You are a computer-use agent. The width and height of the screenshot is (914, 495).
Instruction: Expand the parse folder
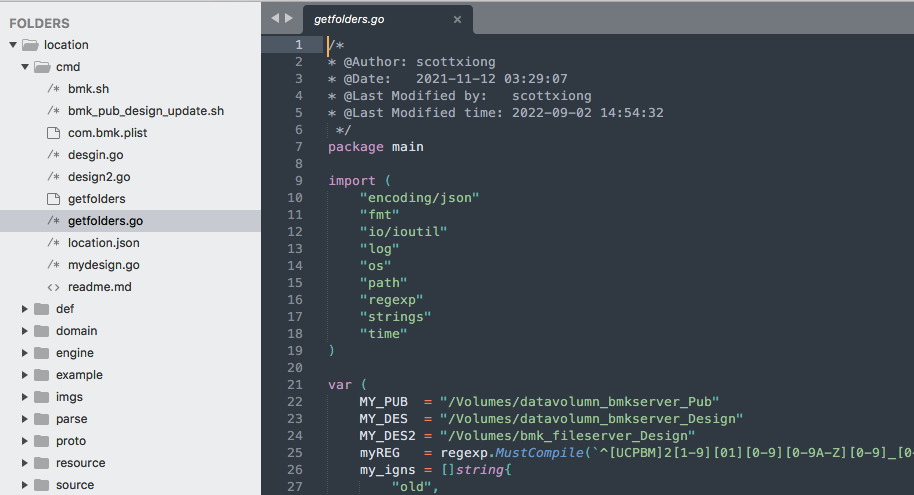(x=24, y=419)
